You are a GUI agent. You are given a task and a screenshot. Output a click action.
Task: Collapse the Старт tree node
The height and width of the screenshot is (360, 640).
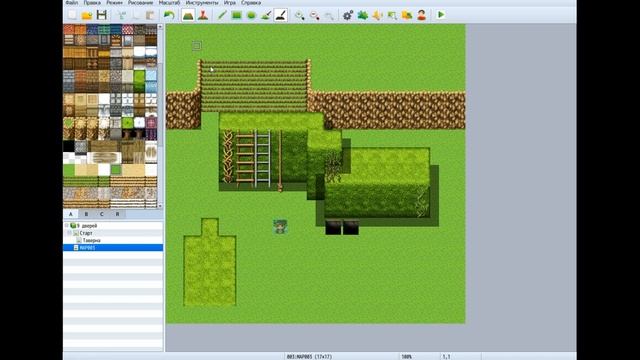pyautogui.click(x=70, y=233)
